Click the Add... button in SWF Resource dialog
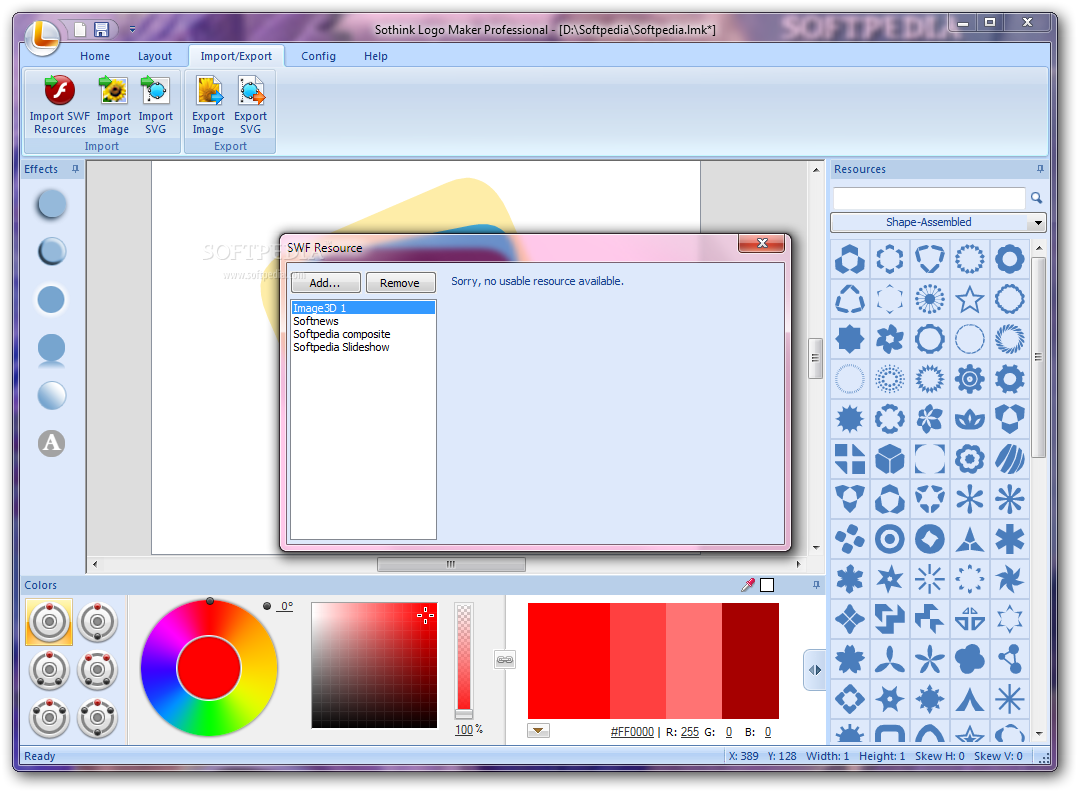 click(x=325, y=283)
